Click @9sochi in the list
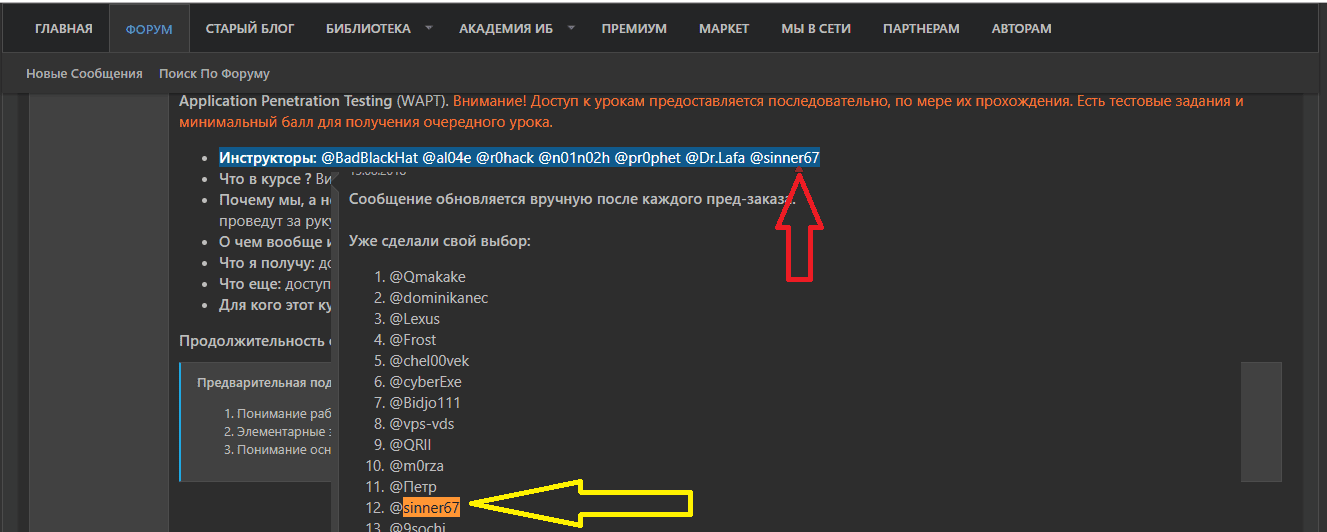 click(418, 527)
